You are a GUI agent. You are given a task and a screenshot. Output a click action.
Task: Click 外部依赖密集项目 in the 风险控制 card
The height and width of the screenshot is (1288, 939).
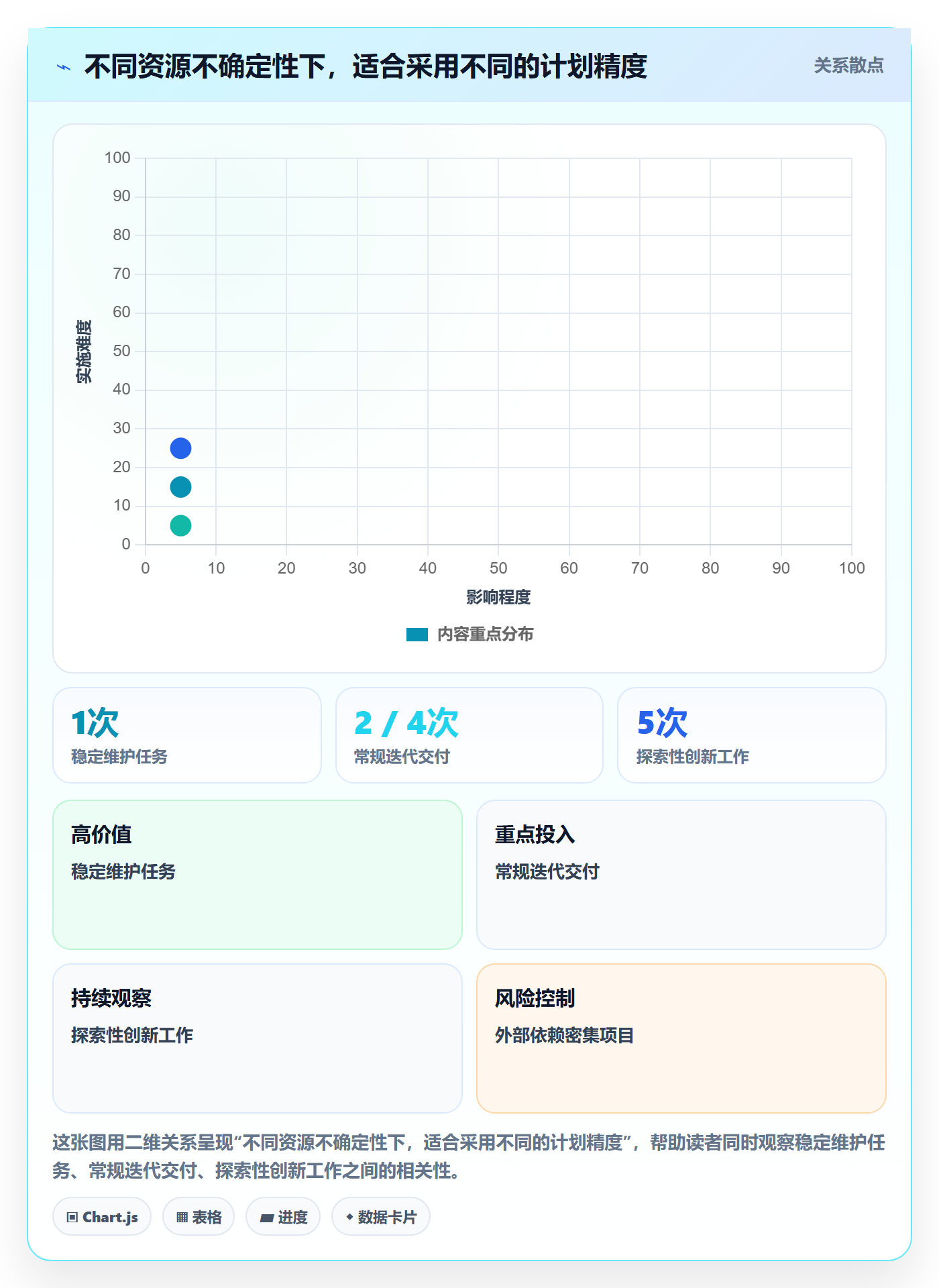[x=565, y=1035]
